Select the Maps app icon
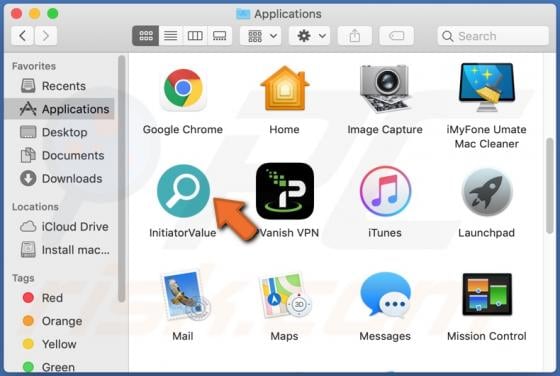 coord(285,295)
